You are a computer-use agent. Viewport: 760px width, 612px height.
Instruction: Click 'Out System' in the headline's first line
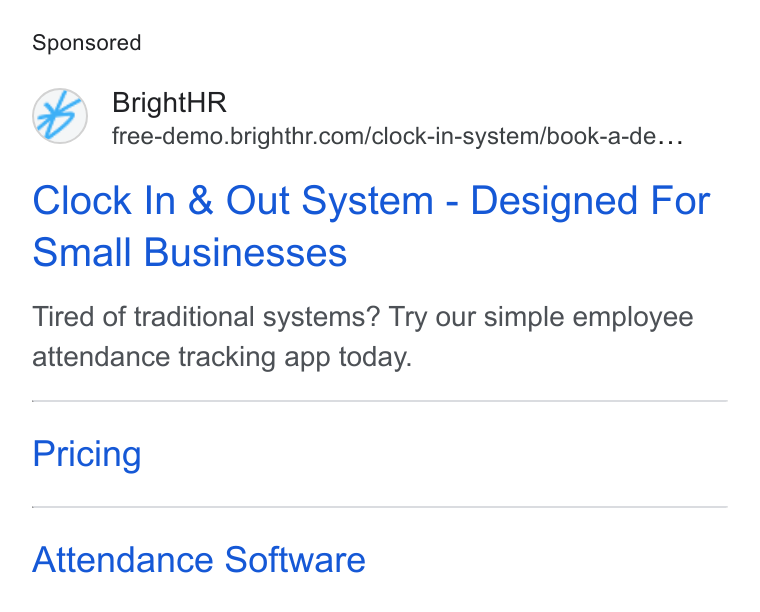click(x=330, y=201)
